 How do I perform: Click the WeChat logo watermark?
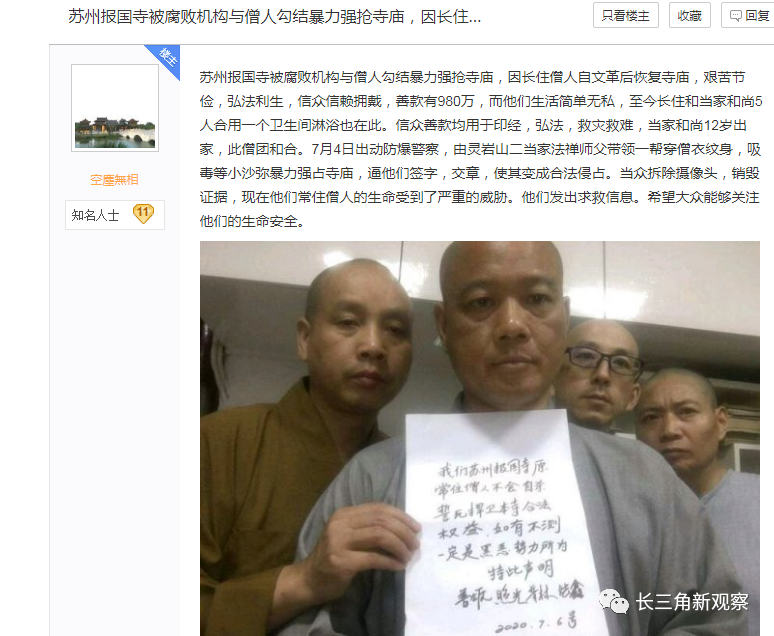pyautogui.click(x=614, y=601)
